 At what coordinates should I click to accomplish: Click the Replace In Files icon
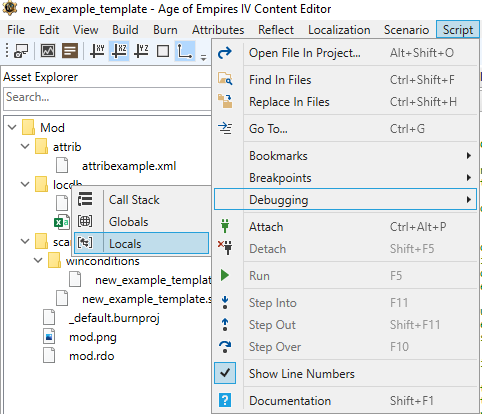225,101
